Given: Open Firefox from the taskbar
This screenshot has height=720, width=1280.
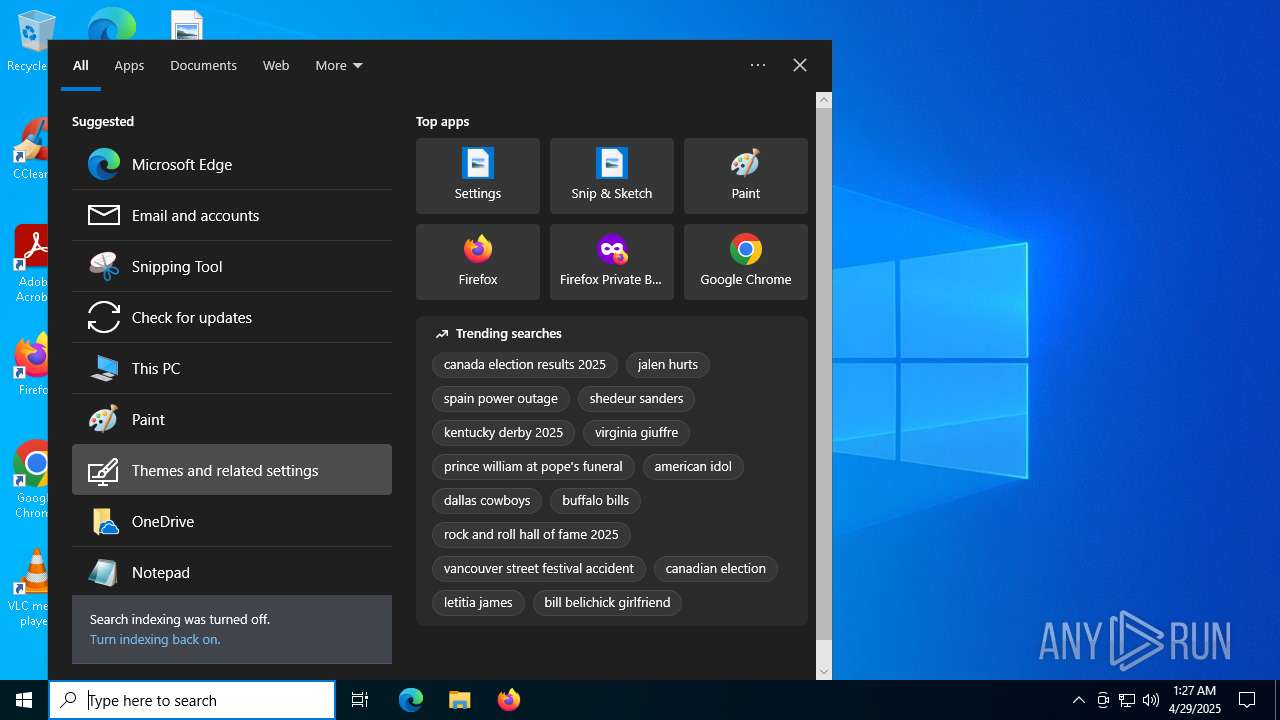Looking at the screenshot, I should 508,700.
